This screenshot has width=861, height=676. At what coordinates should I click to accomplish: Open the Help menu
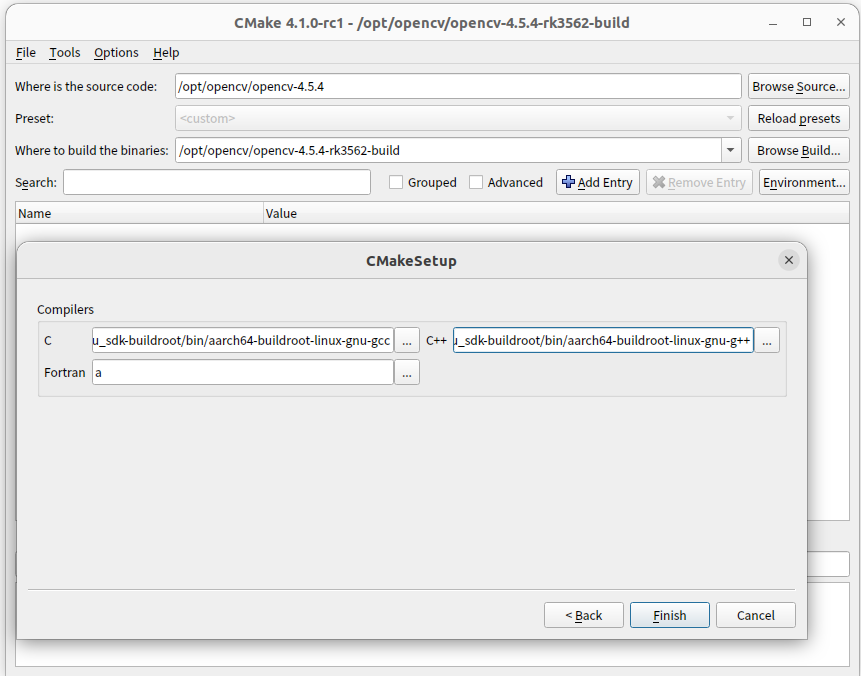[166, 53]
